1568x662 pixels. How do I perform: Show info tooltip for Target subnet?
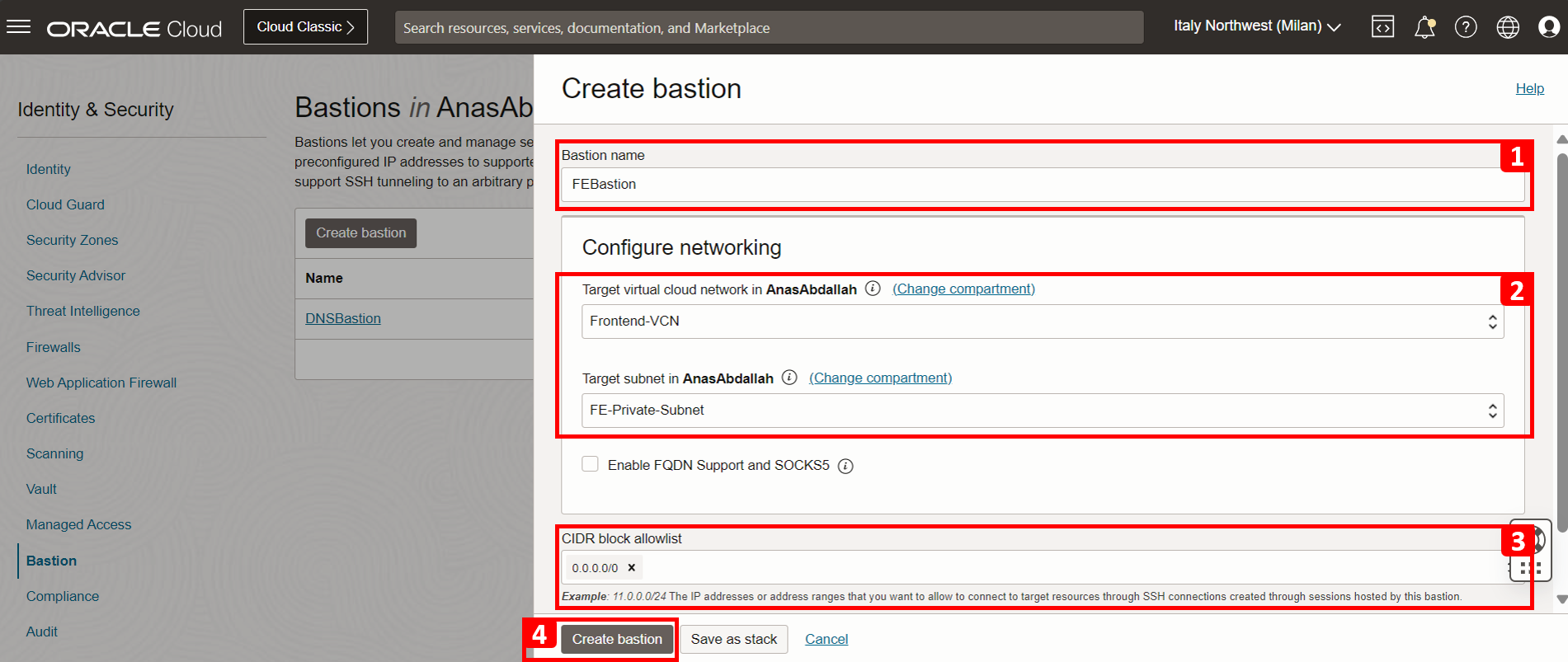[x=789, y=378]
